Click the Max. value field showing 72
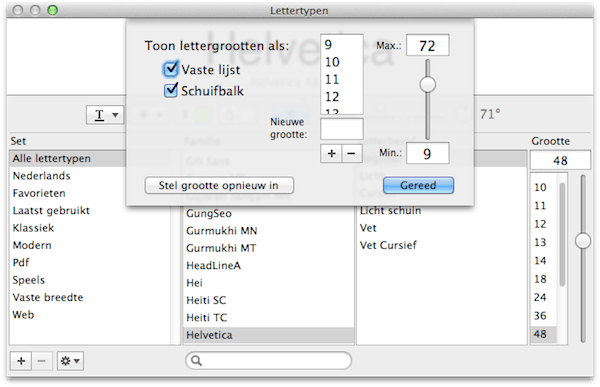 tap(427, 46)
